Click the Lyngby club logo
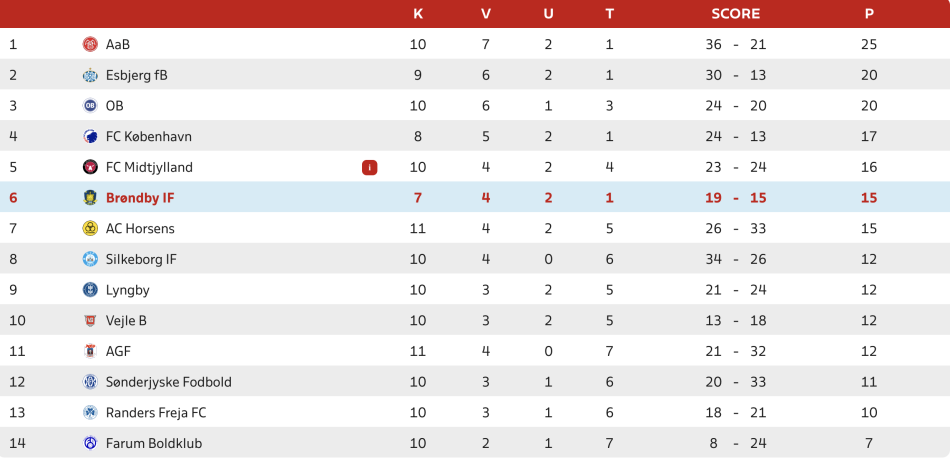 tap(90, 290)
